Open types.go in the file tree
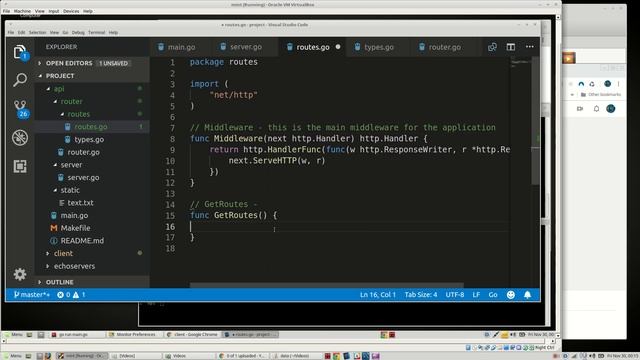This screenshot has height=360, width=640. point(89,140)
